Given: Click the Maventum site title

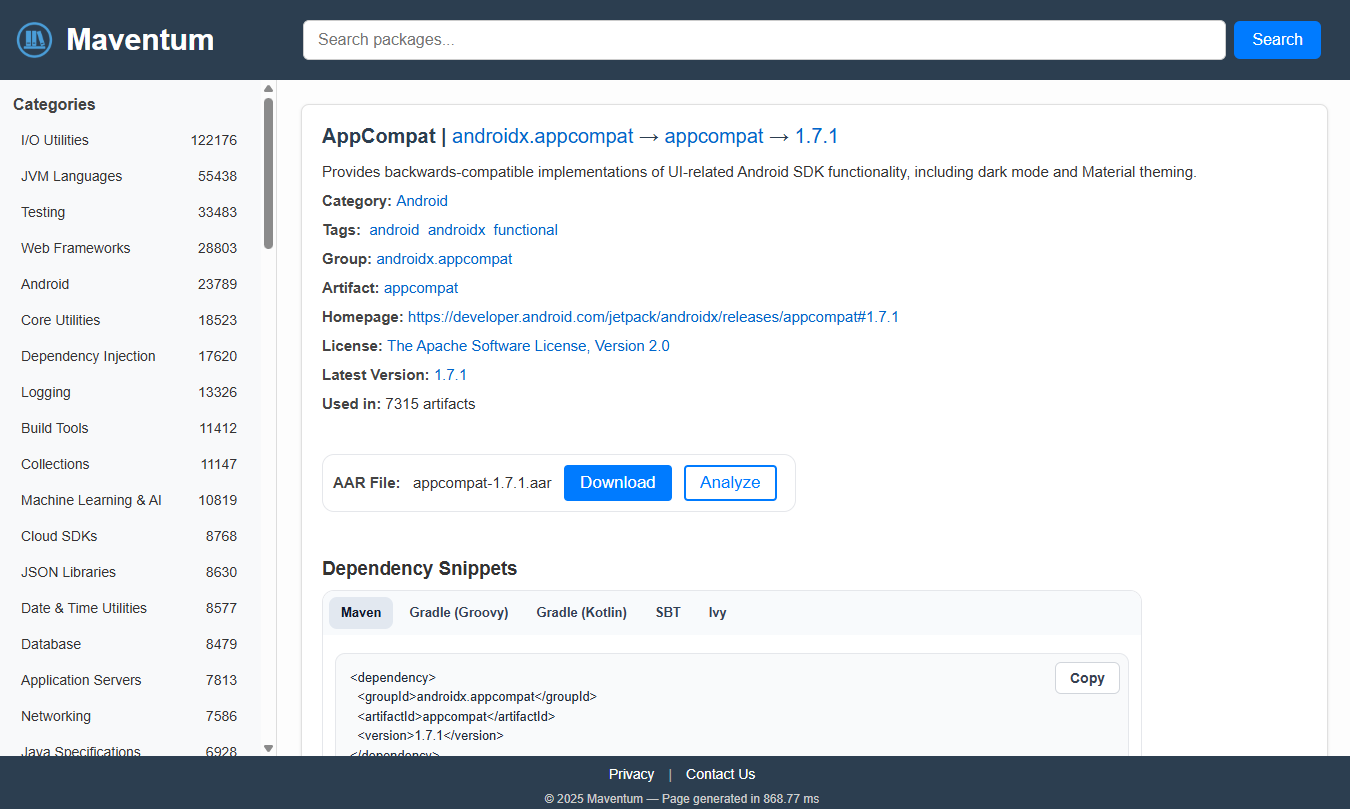Looking at the screenshot, I should [140, 40].
